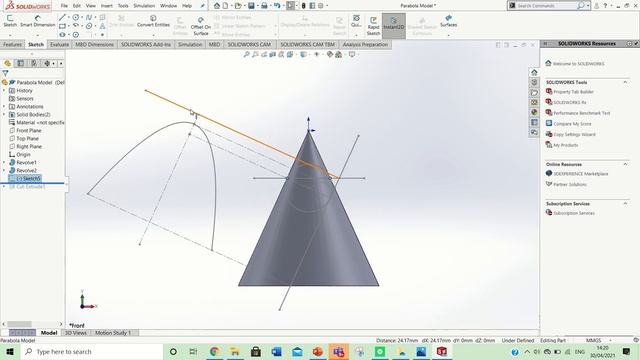The image size is (640, 360).
Task: Collapse the Online Resources section
Action: (x=625, y=164)
